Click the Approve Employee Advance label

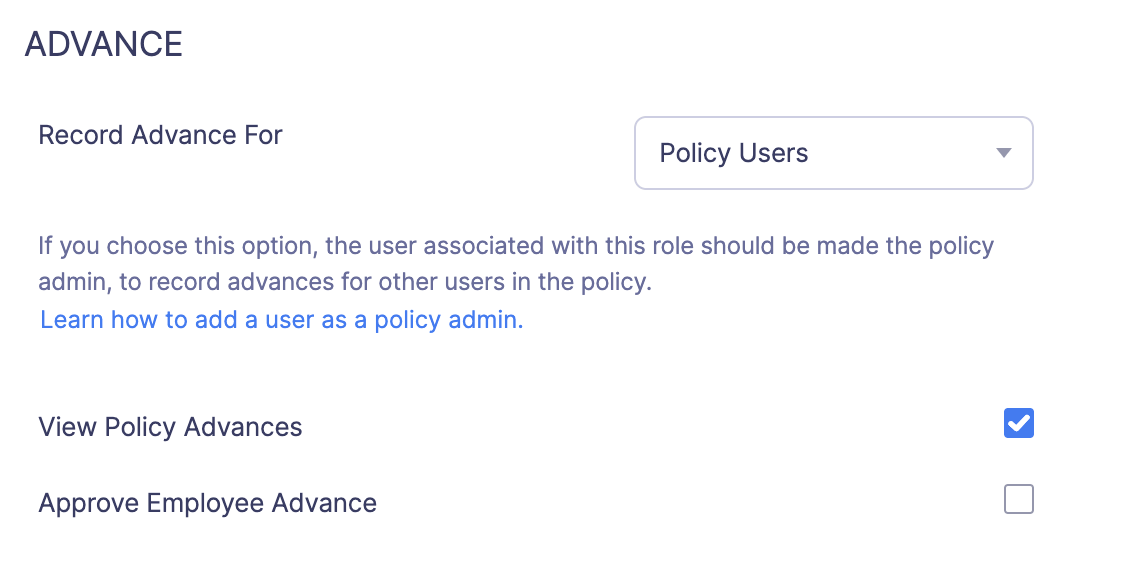click(x=207, y=503)
